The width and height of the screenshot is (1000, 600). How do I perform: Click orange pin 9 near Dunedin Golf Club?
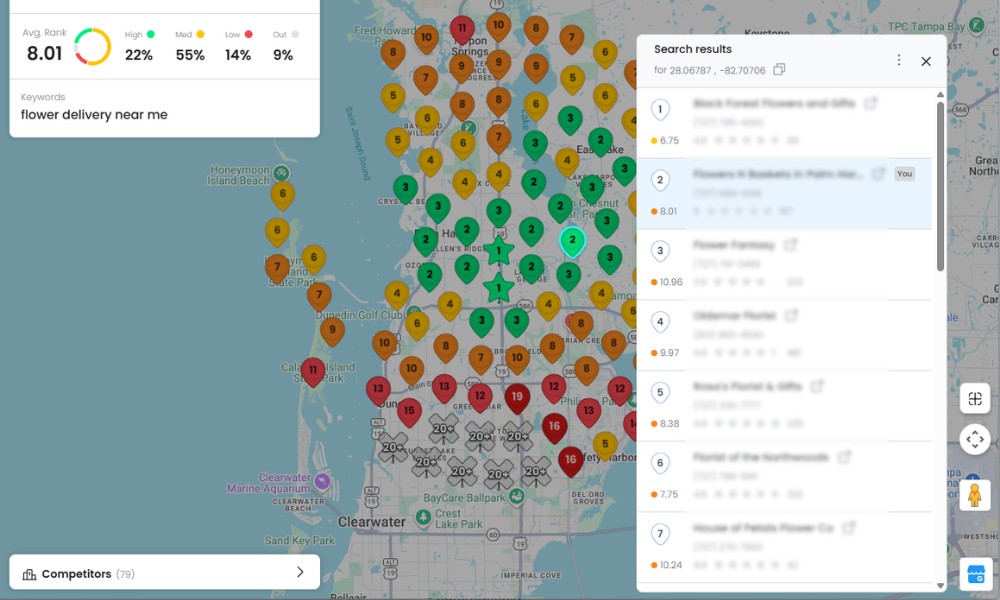(x=332, y=332)
